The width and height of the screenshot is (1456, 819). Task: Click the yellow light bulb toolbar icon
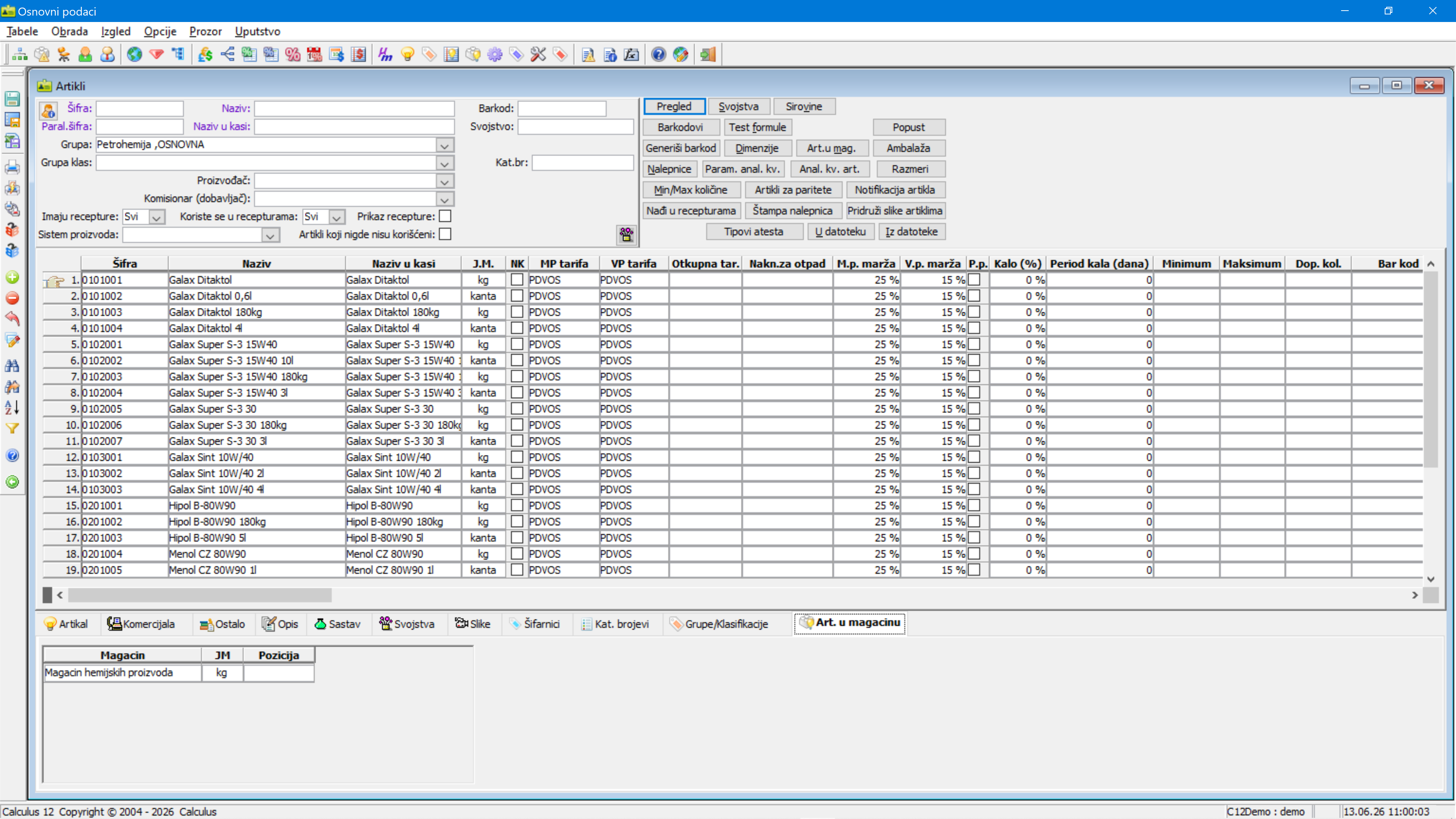[x=408, y=54]
